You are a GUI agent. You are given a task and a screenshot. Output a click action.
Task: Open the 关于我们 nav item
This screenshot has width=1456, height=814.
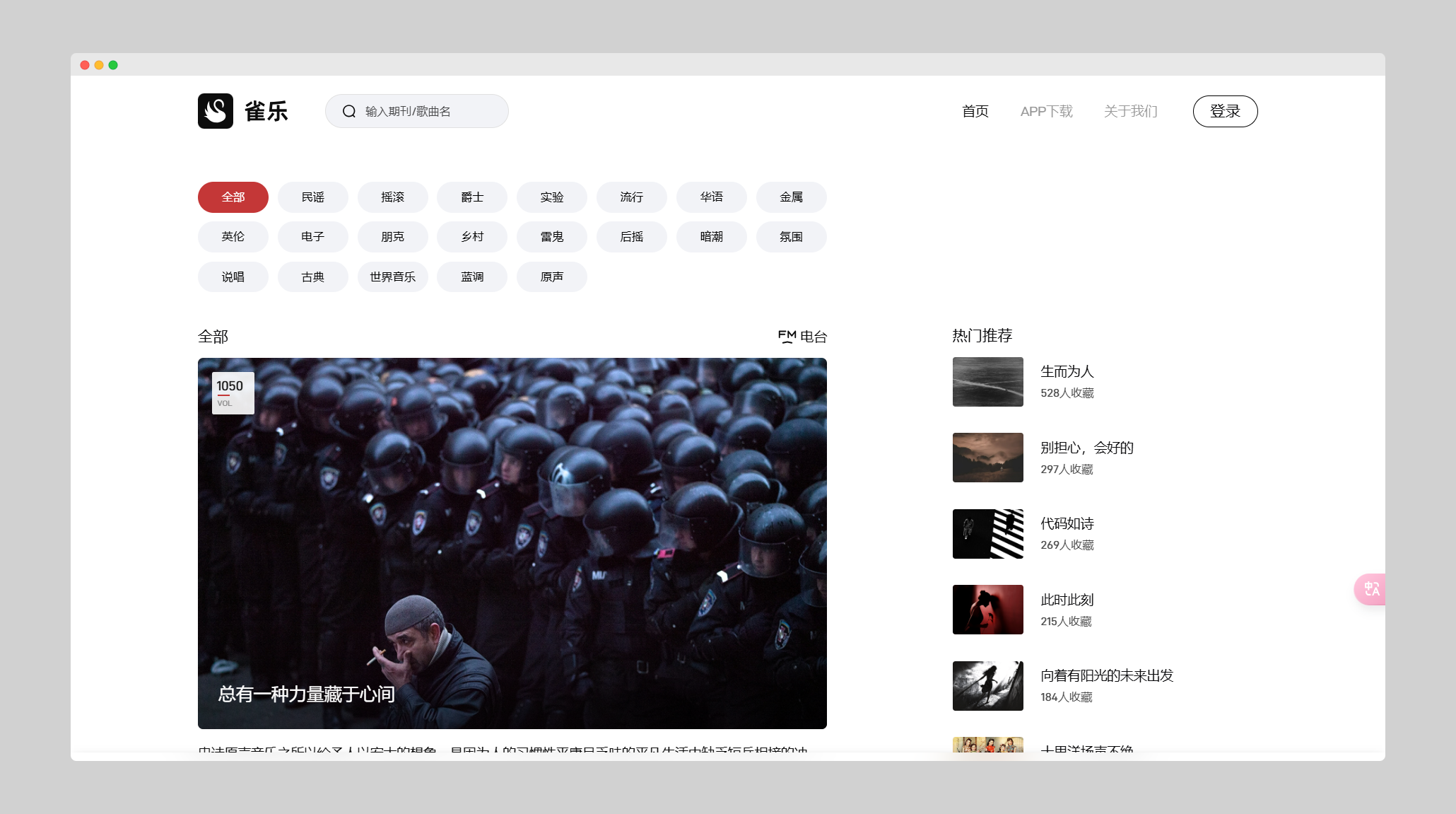point(1131,111)
